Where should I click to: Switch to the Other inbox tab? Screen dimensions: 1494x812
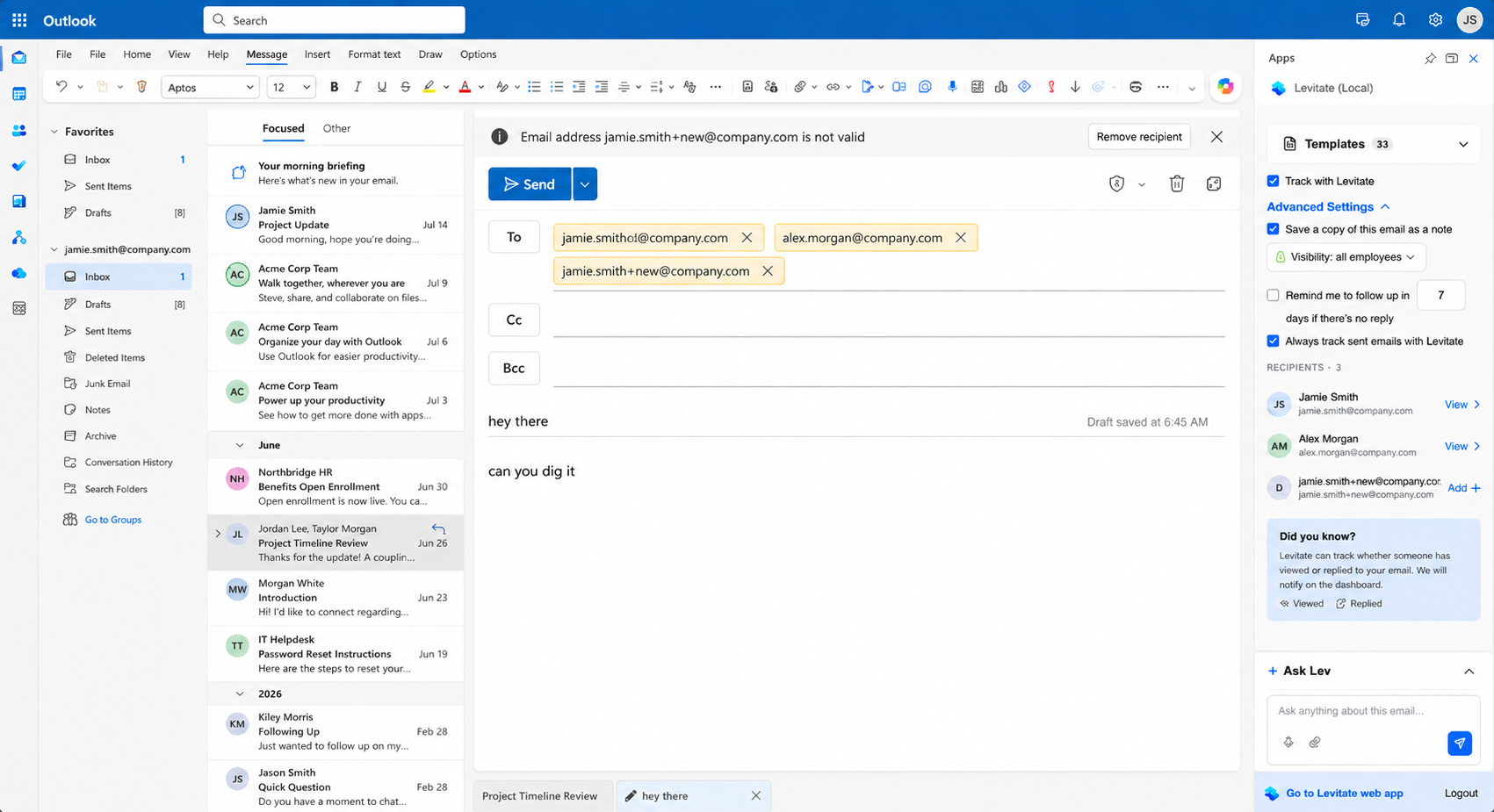pos(336,128)
